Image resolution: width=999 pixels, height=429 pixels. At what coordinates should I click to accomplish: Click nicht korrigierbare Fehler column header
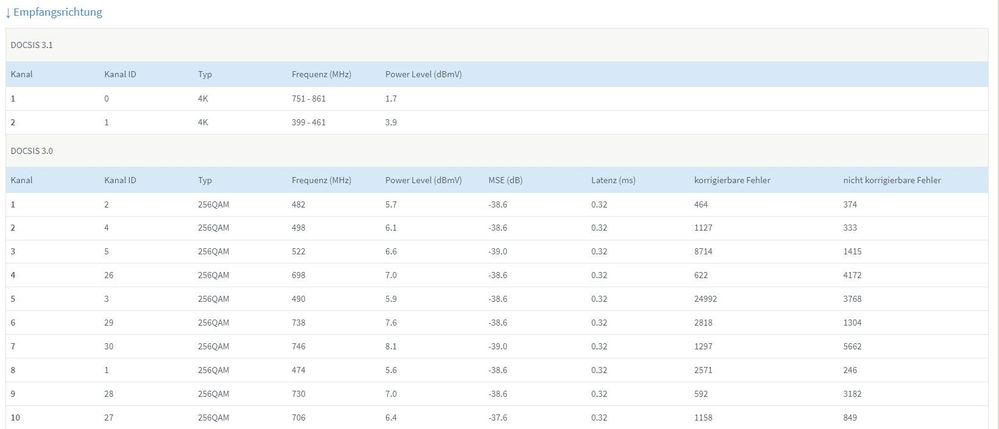(x=891, y=180)
